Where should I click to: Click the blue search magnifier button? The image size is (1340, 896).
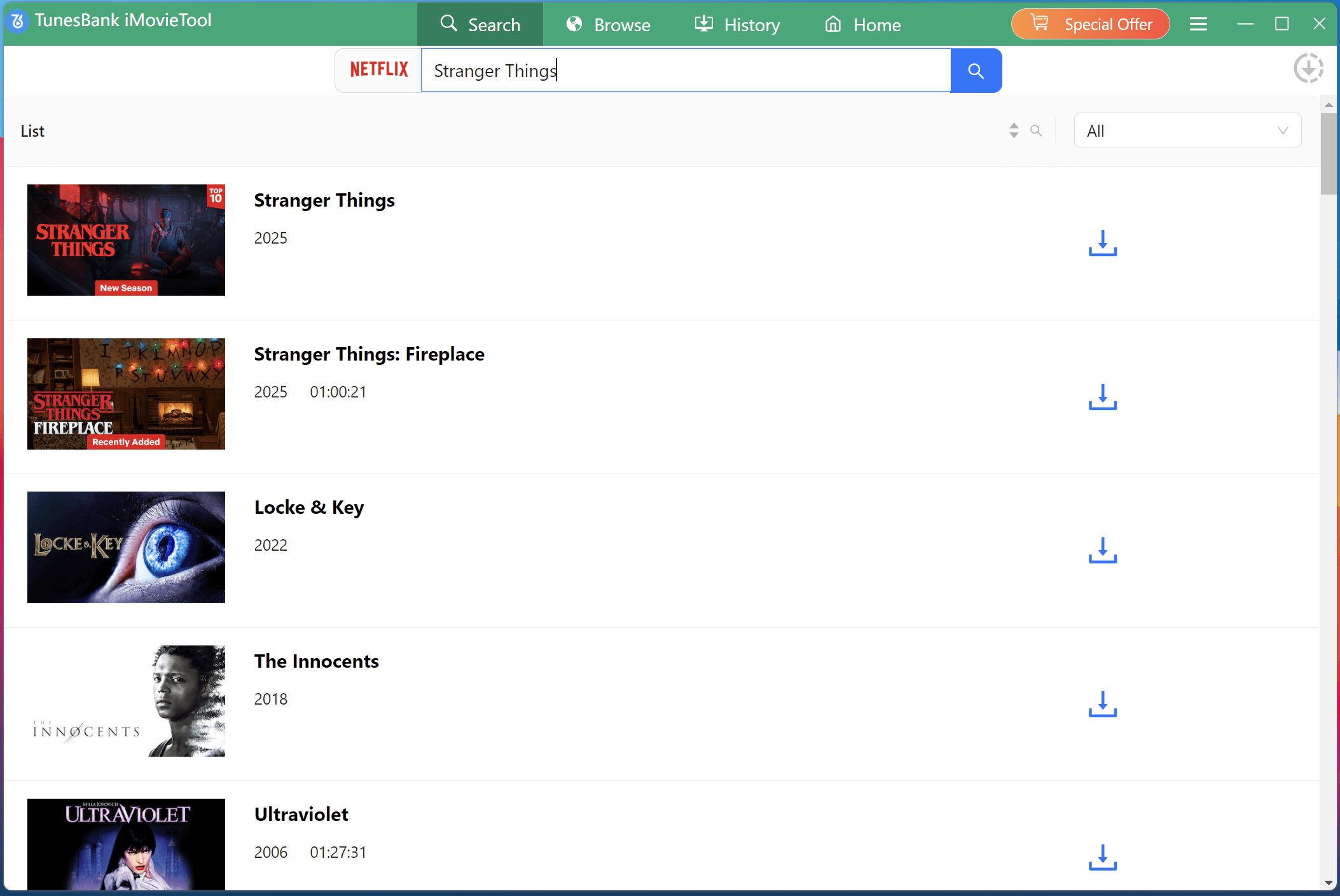[x=976, y=71]
